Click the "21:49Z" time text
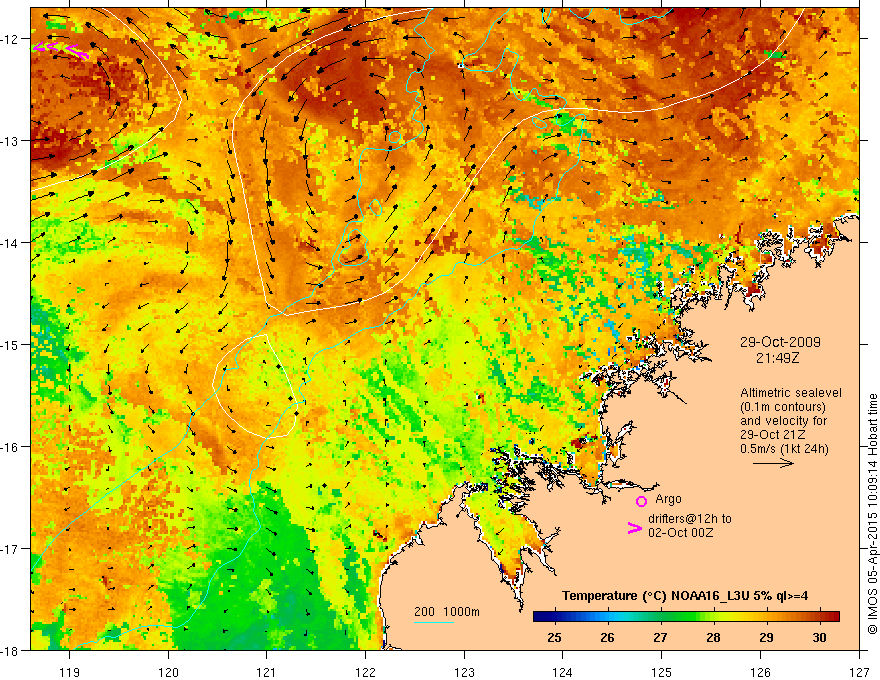Image resolution: width=880 pixels, height=680 pixels. pyautogui.click(x=777, y=358)
